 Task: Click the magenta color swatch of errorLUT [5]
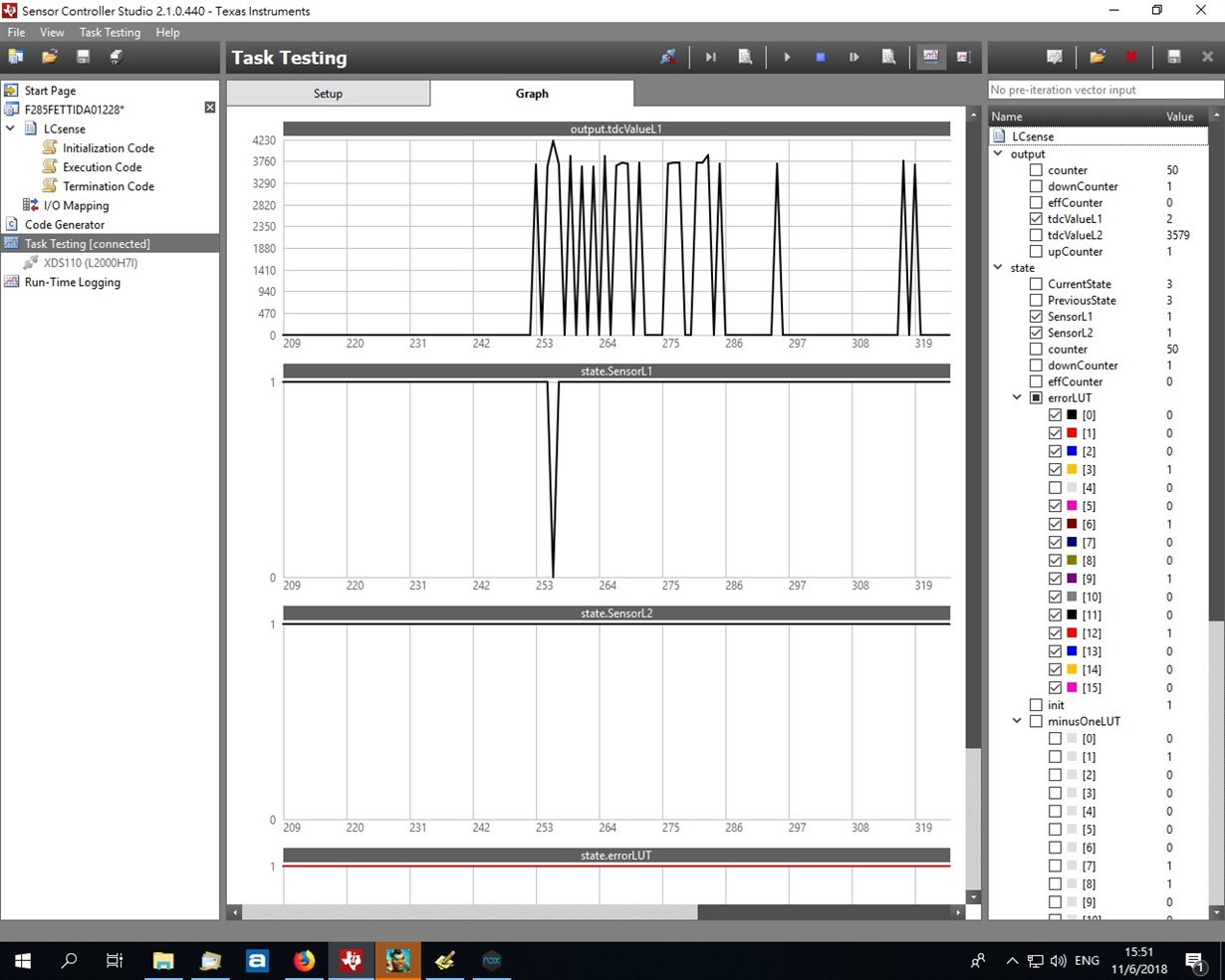click(x=1072, y=506)
